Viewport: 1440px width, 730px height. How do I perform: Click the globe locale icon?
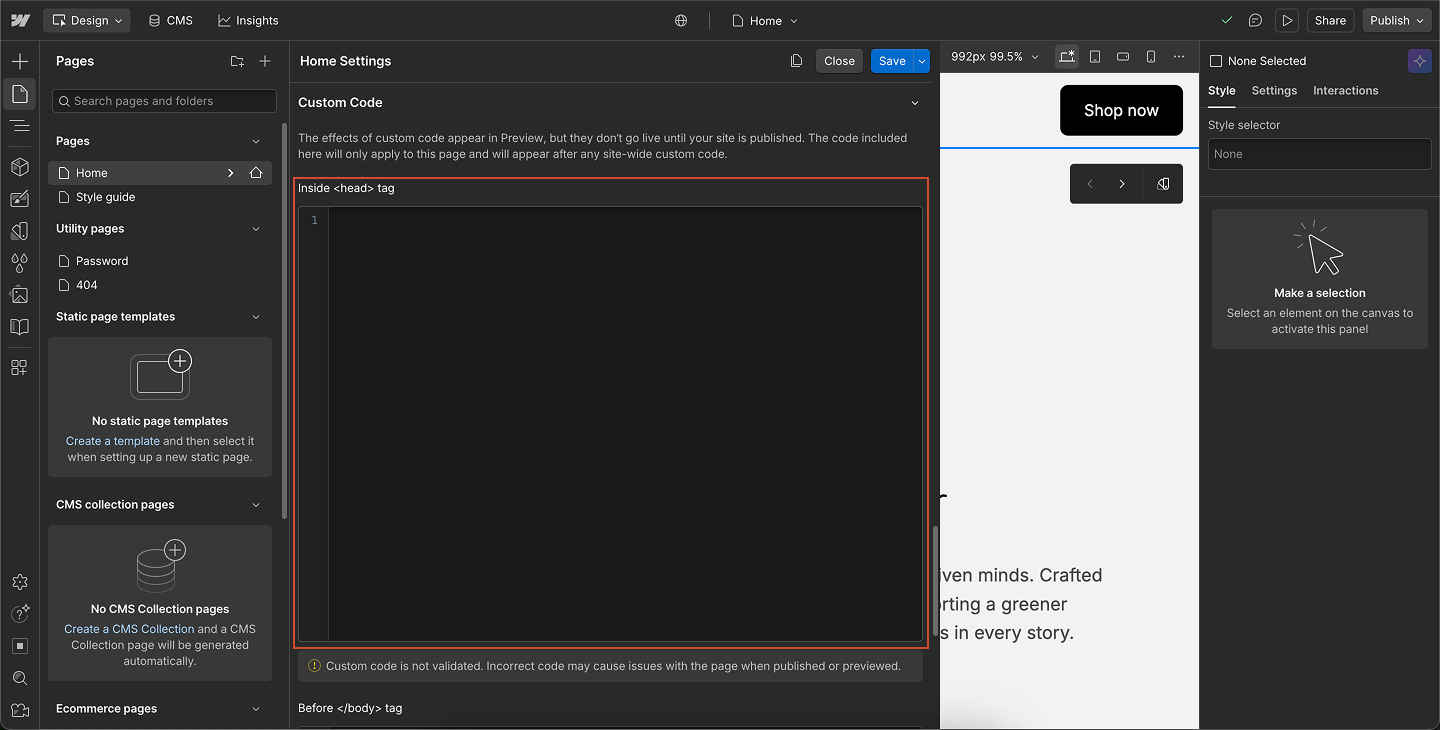tap(681, 20)
